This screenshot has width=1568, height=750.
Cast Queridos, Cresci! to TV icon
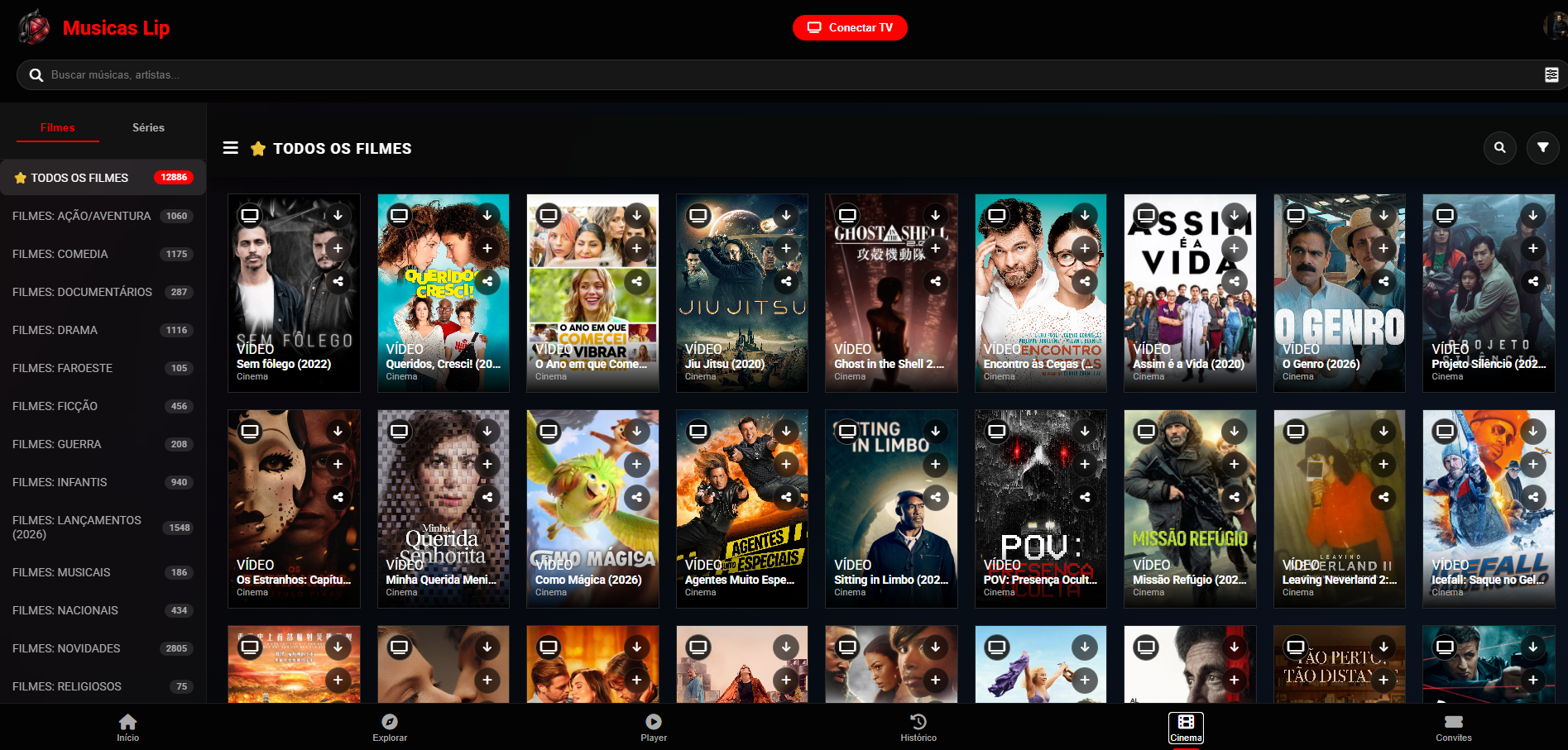click(x=400, y=216)
